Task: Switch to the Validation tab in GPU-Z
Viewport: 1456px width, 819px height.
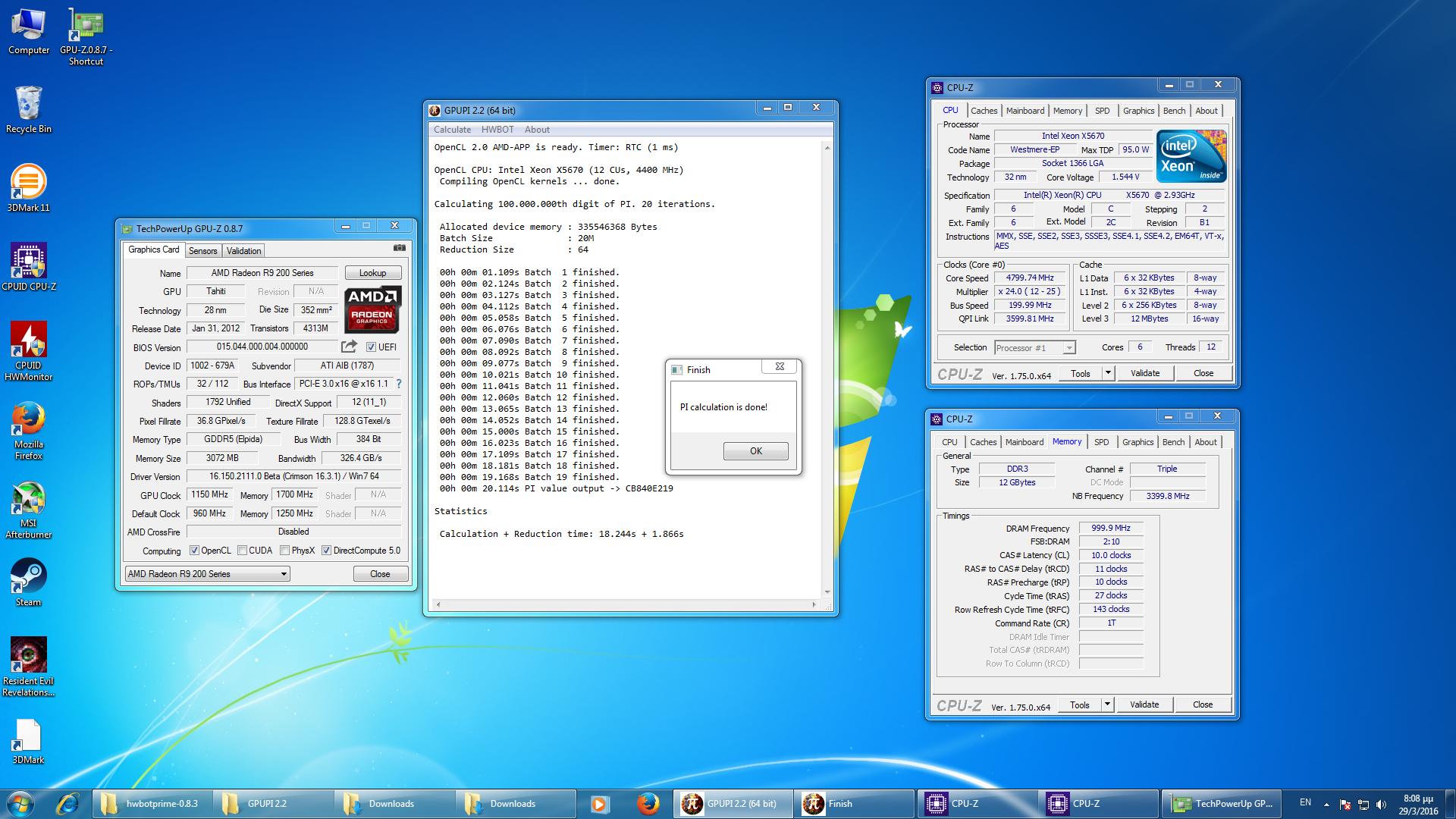Action: pyautogui.click(x=243, y=251)
